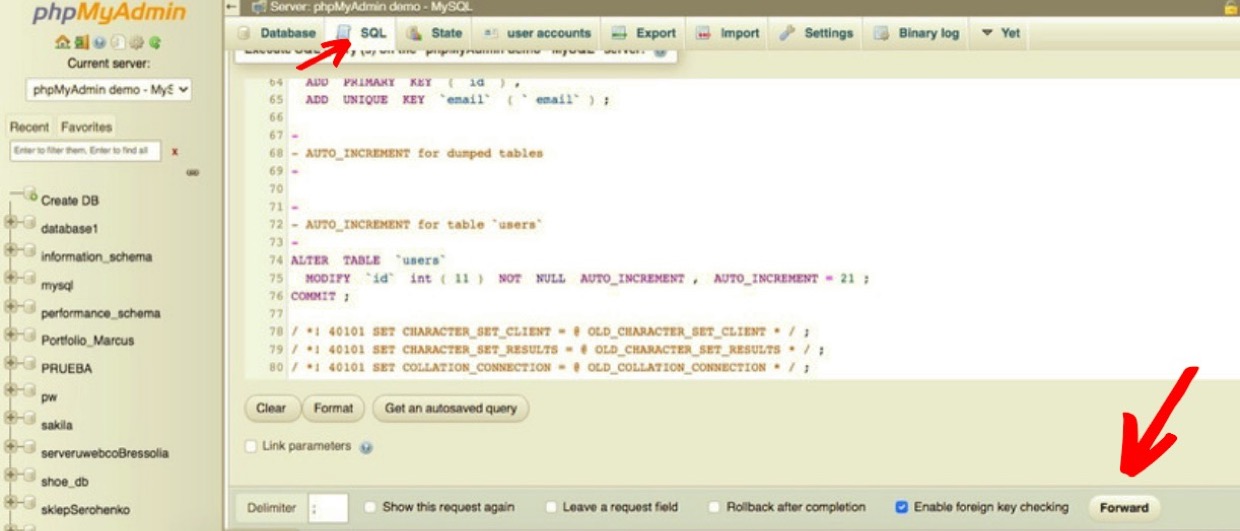The image size is (1240, 531).
Task: Click the Forward button to run query
Action: [x=1124, y=507]
